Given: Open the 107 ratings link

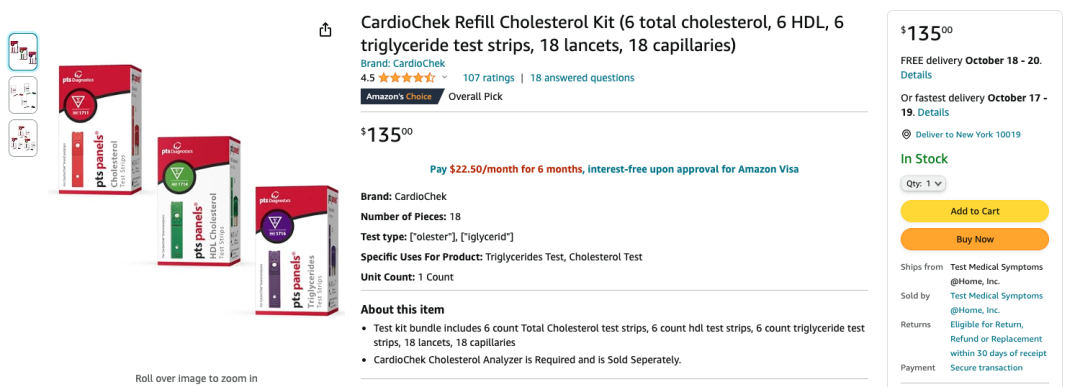Looking at the screenshot, I should click(x=488, y=78).
